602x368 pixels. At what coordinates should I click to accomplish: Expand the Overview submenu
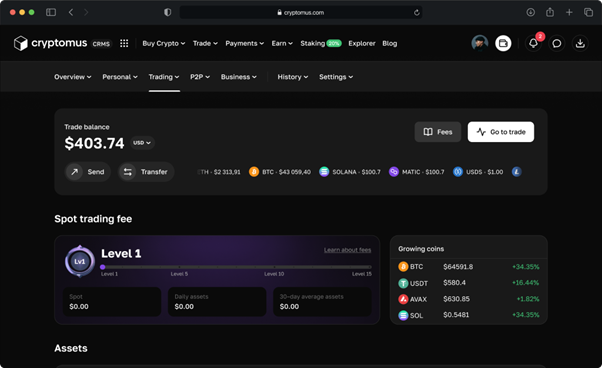tap(73, 77)
